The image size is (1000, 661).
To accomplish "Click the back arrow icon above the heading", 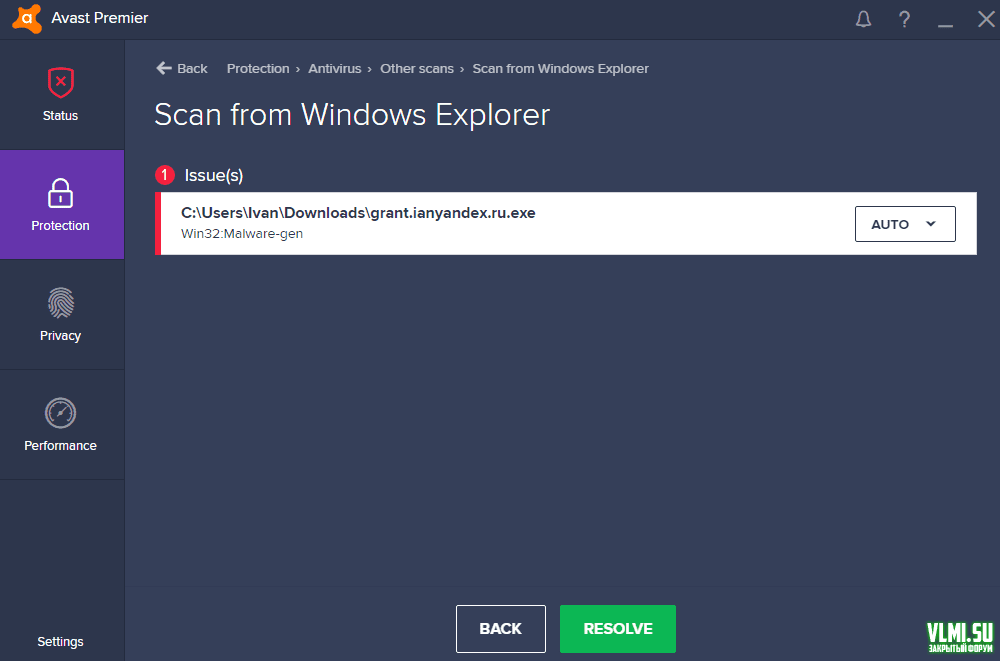I will click(164, 68).
